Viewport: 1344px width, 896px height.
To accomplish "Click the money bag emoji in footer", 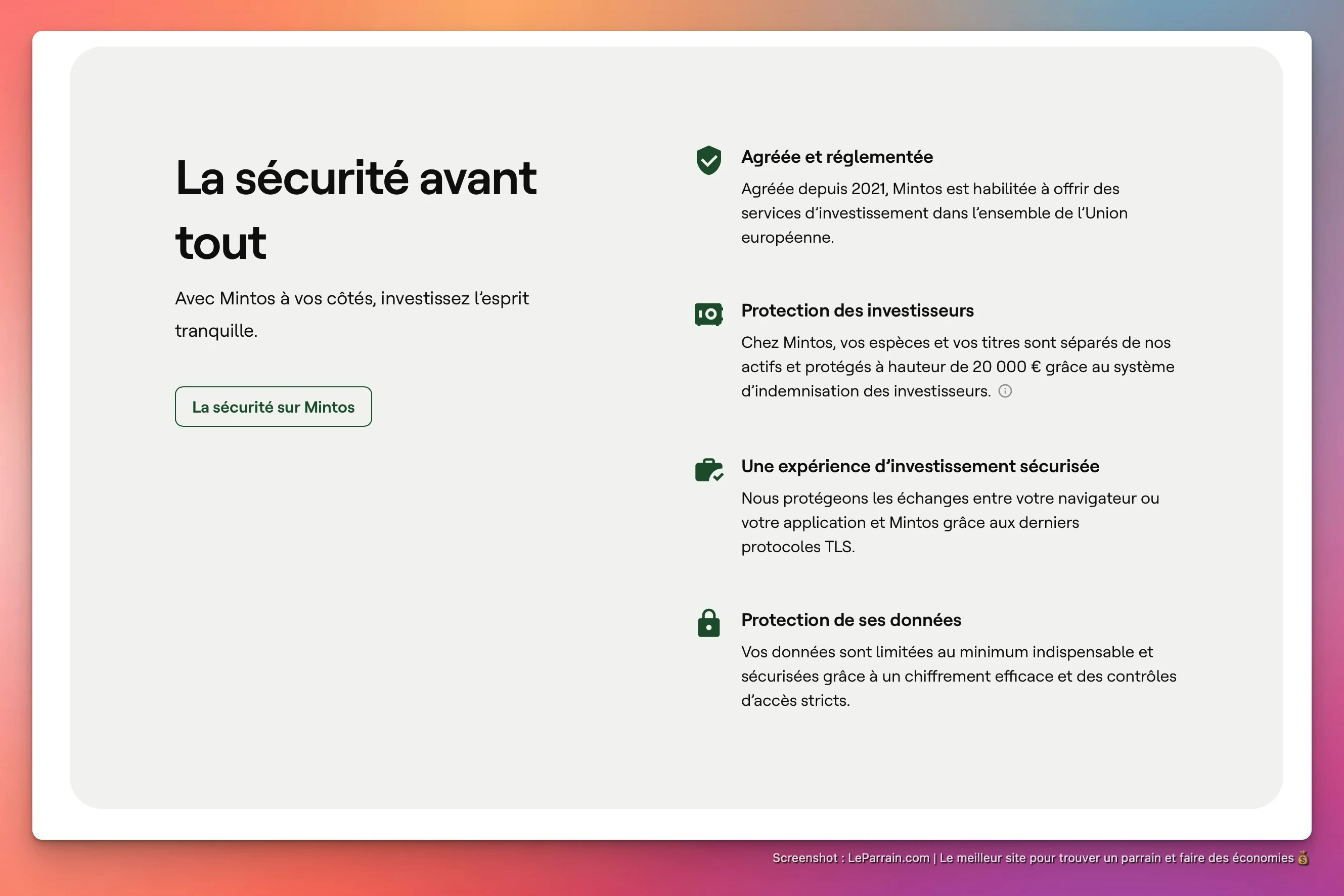I will 1303,858.
